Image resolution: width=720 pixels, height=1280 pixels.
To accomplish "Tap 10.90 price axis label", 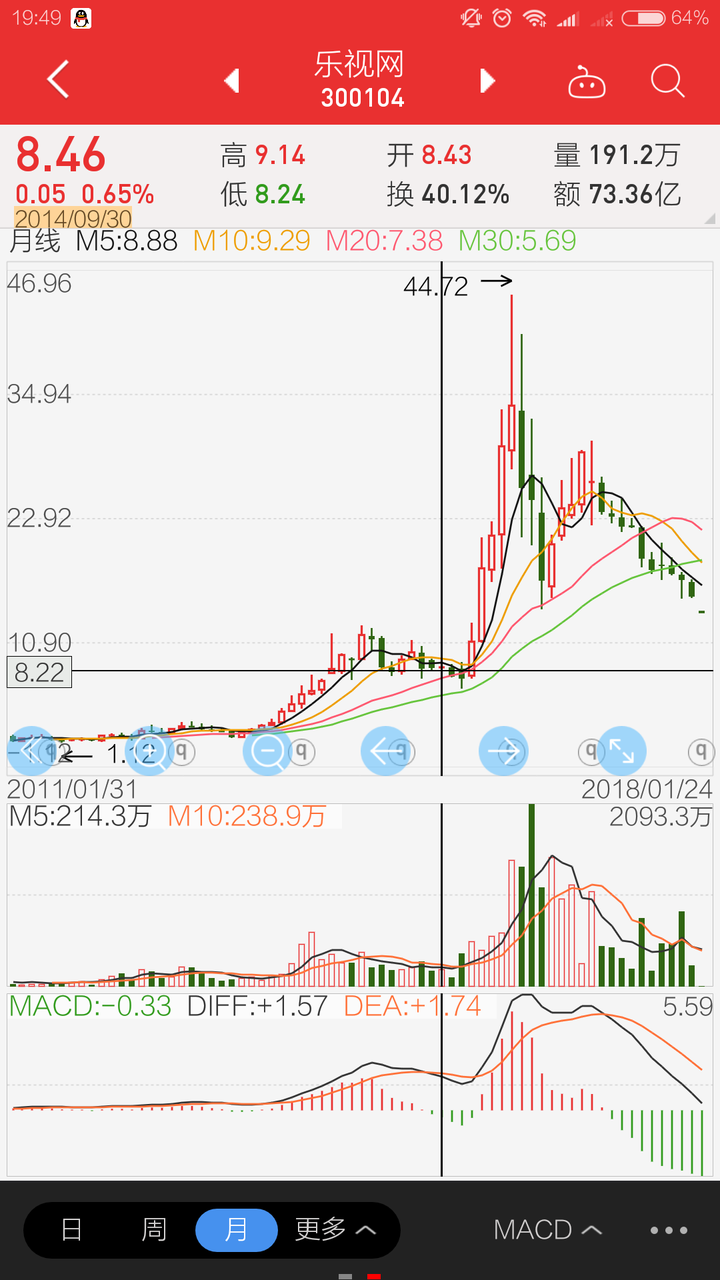I will tap(39, 643).
